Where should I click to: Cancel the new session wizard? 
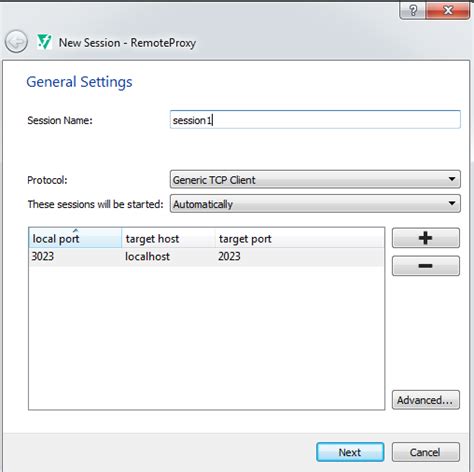point(426,452)
